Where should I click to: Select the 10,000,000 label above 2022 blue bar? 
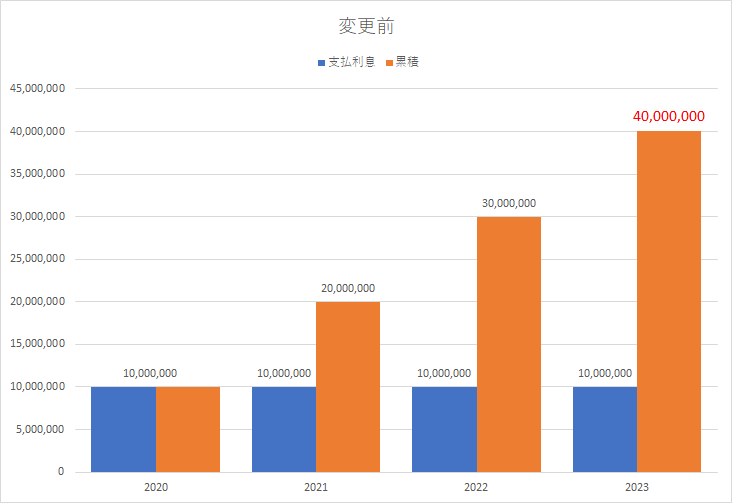(x=444, y=373)
